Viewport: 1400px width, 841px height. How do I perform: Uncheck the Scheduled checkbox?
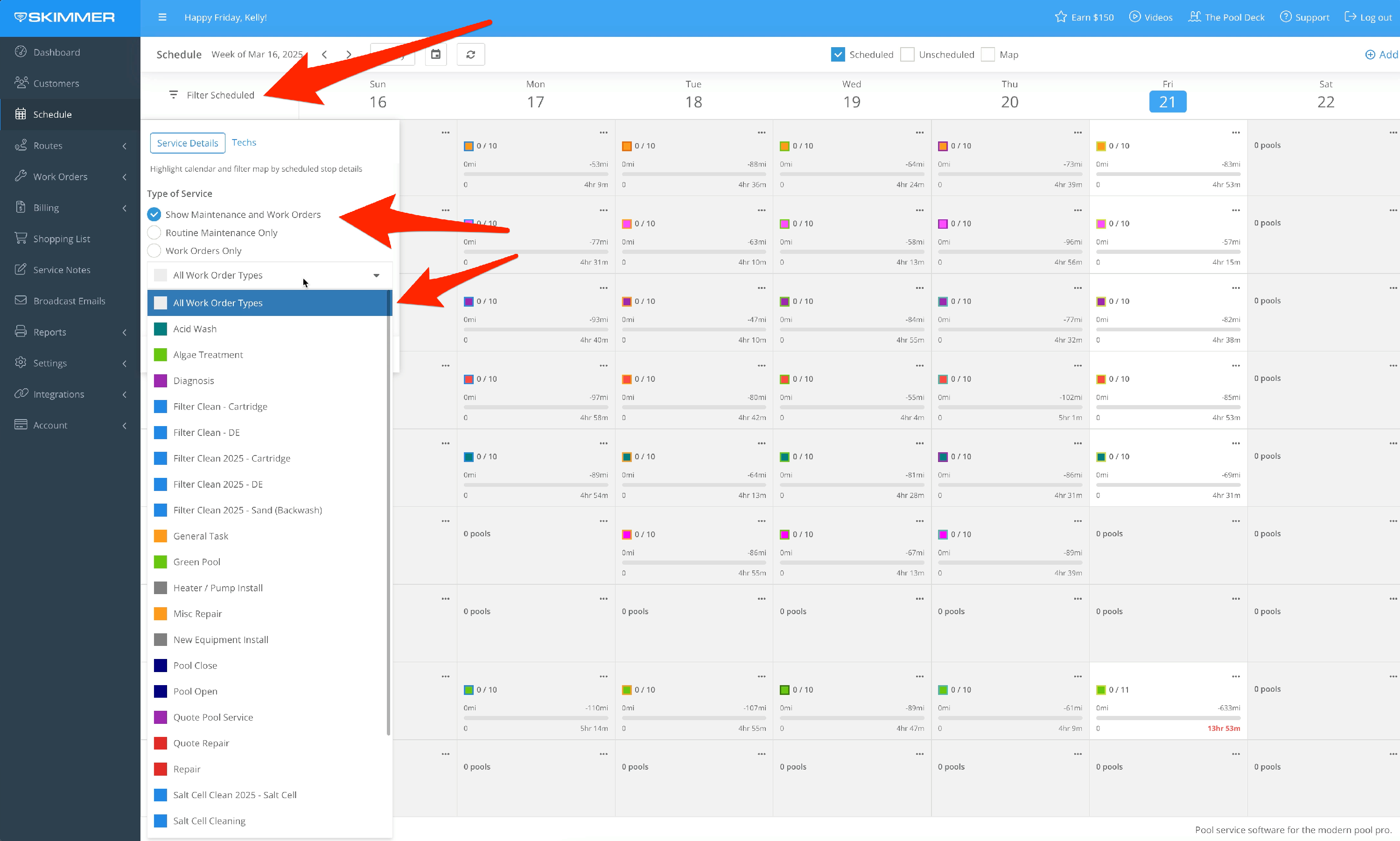(837, 55)
